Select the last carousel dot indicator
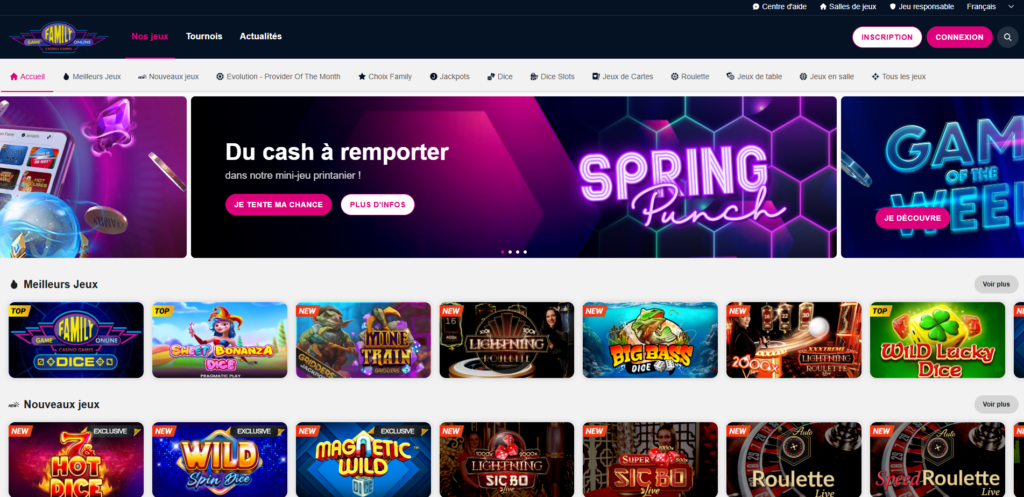1024x497 pixels. [x=525, y=251]
